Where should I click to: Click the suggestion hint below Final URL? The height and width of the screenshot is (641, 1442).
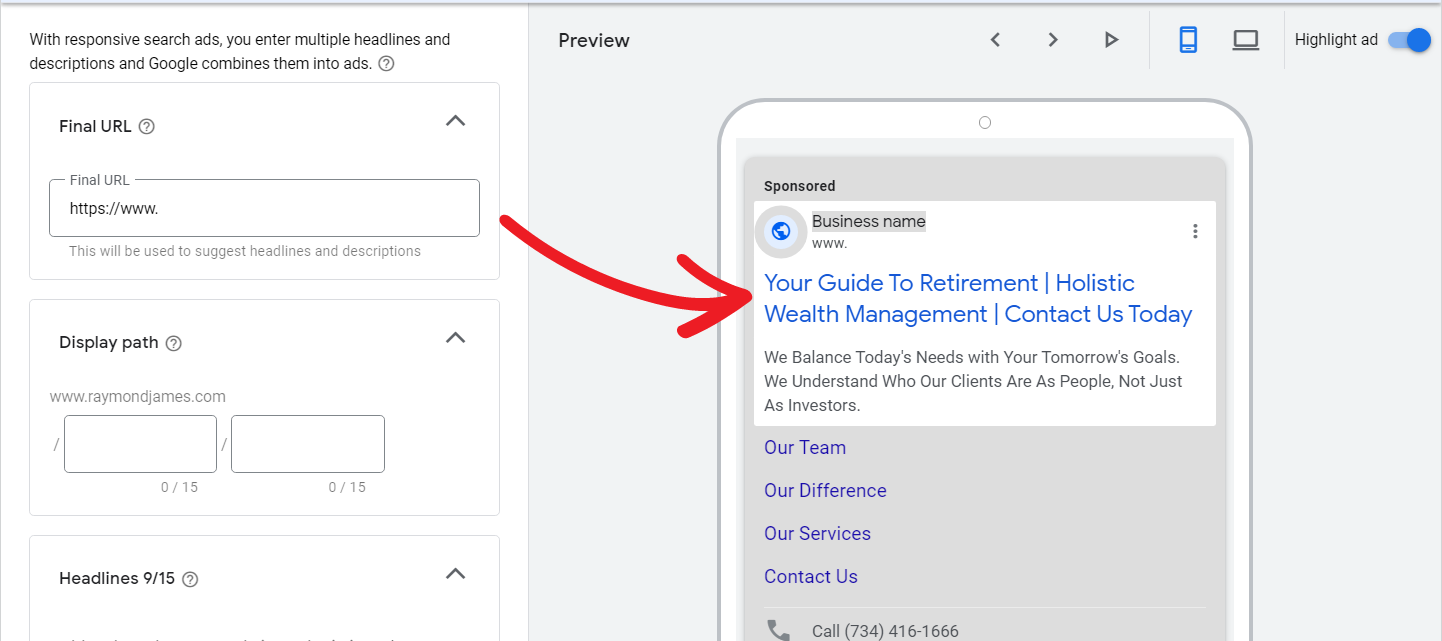[245, 251]
